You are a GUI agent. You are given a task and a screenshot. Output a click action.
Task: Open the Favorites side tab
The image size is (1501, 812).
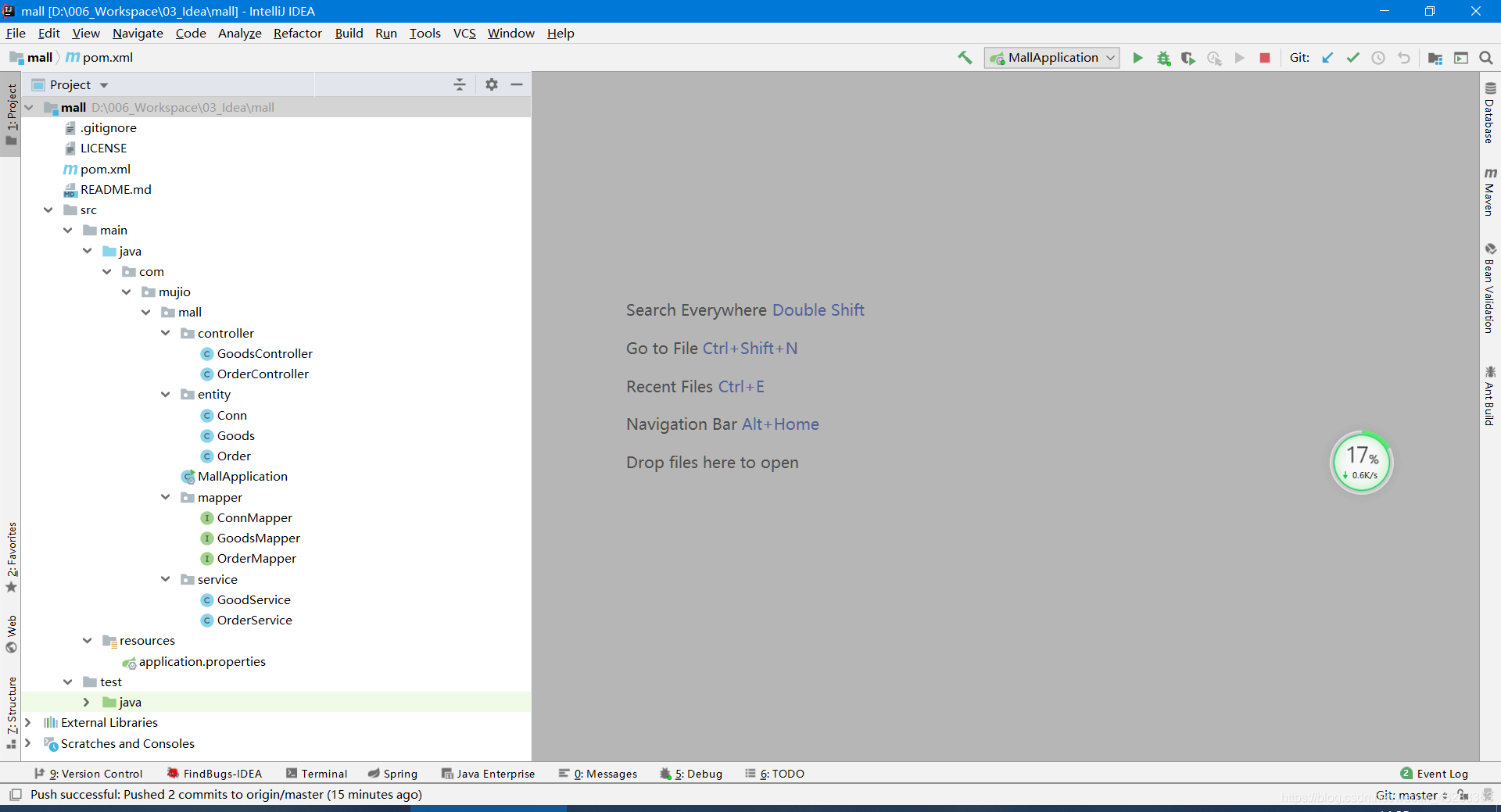click(11, 558)
